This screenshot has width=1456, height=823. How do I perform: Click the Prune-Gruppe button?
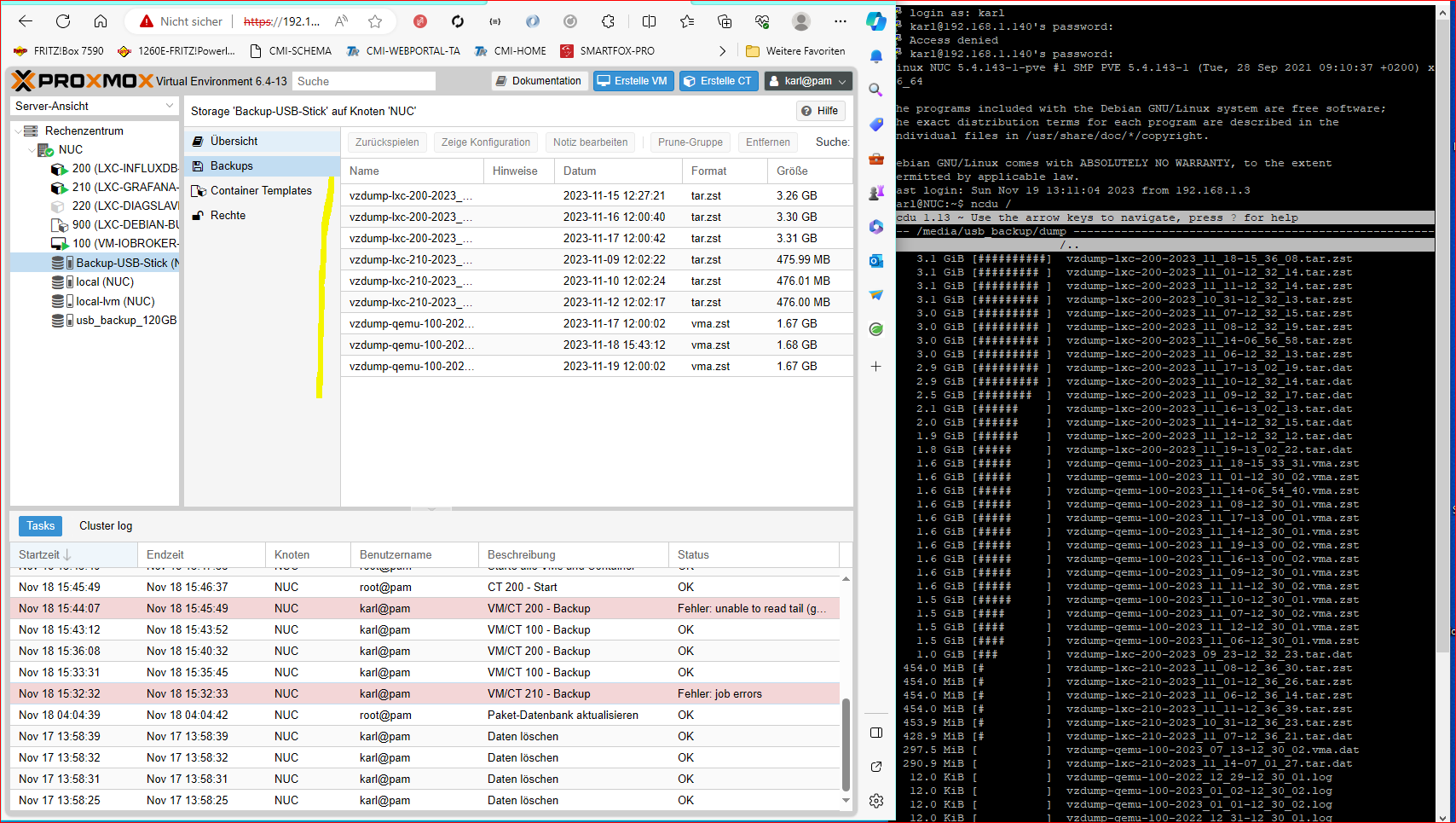coord(690,142)
